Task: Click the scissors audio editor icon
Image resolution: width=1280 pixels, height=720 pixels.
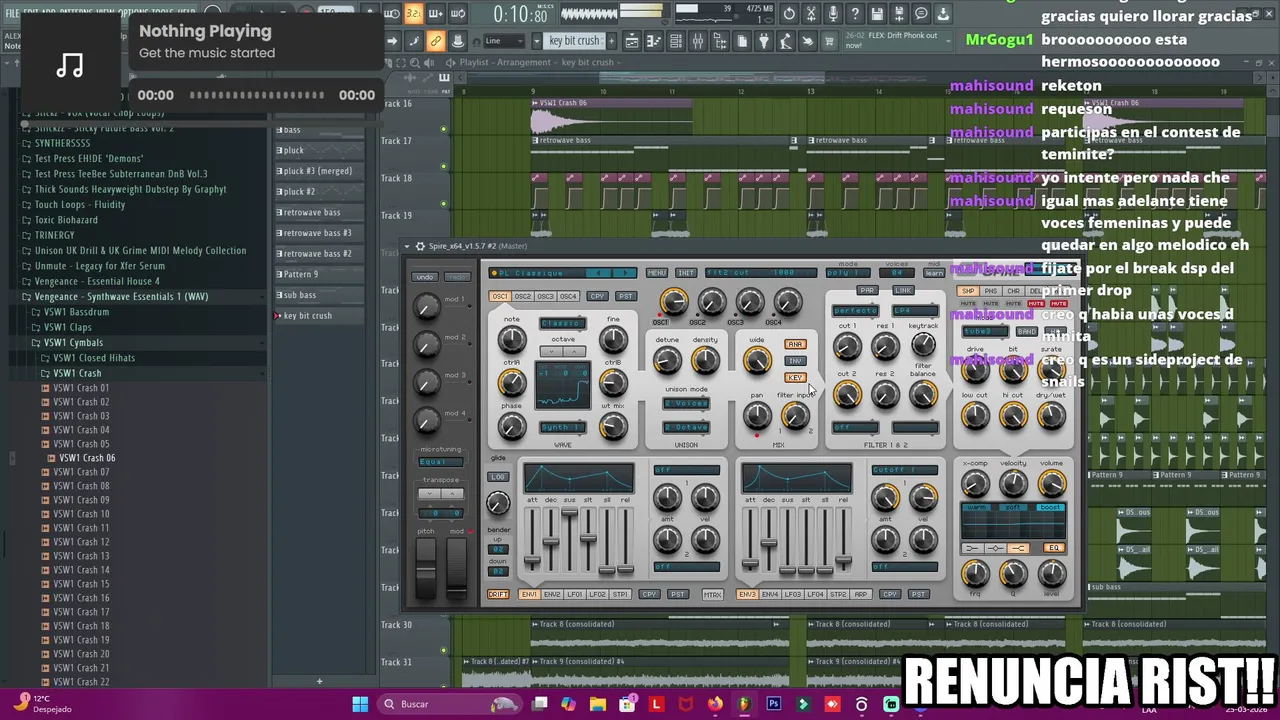Action: pos(809,14)
